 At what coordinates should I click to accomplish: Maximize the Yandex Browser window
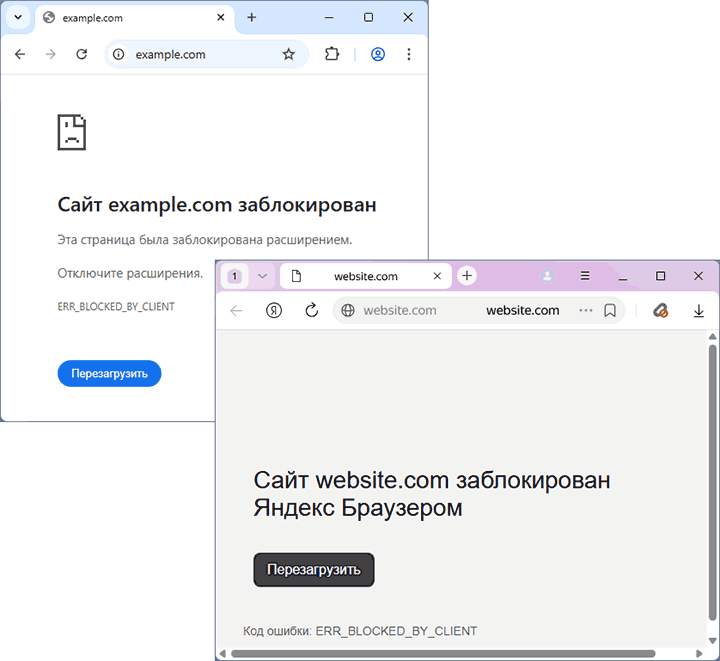pos(660,276)
